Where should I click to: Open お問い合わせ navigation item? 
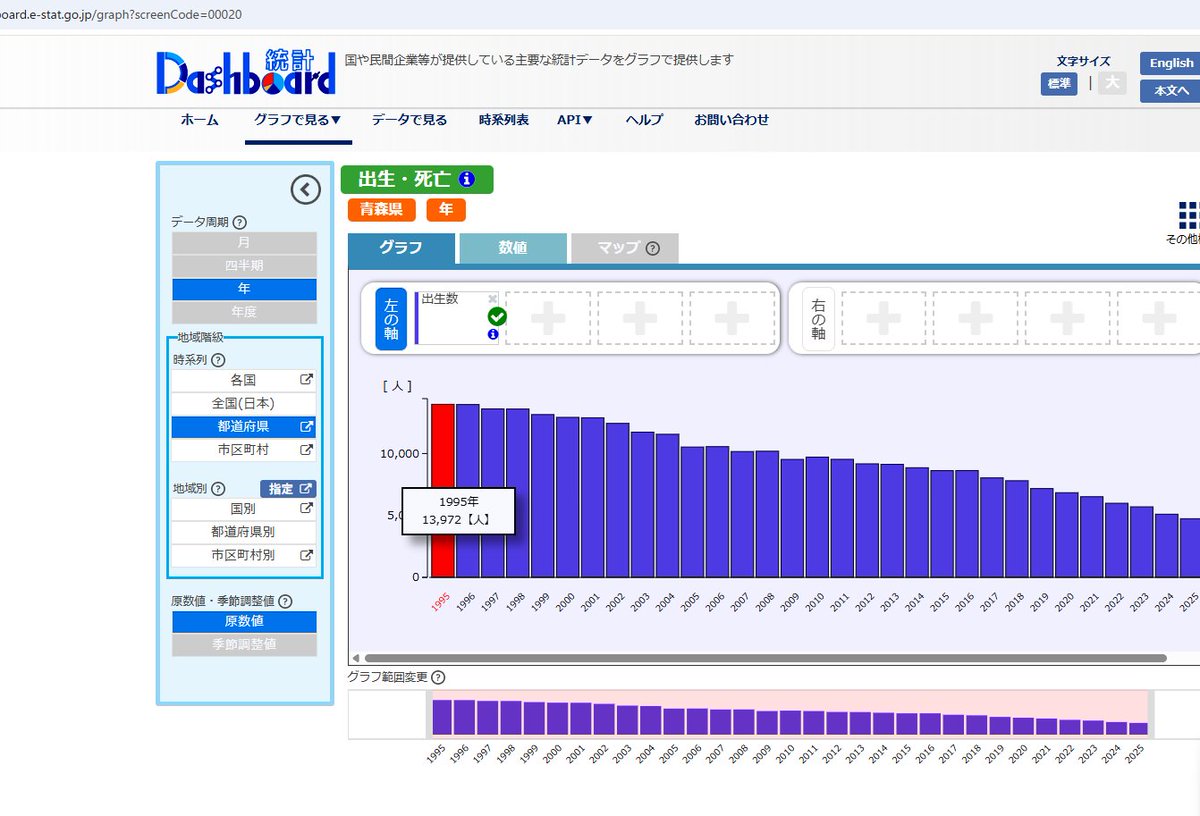(732, 120)
